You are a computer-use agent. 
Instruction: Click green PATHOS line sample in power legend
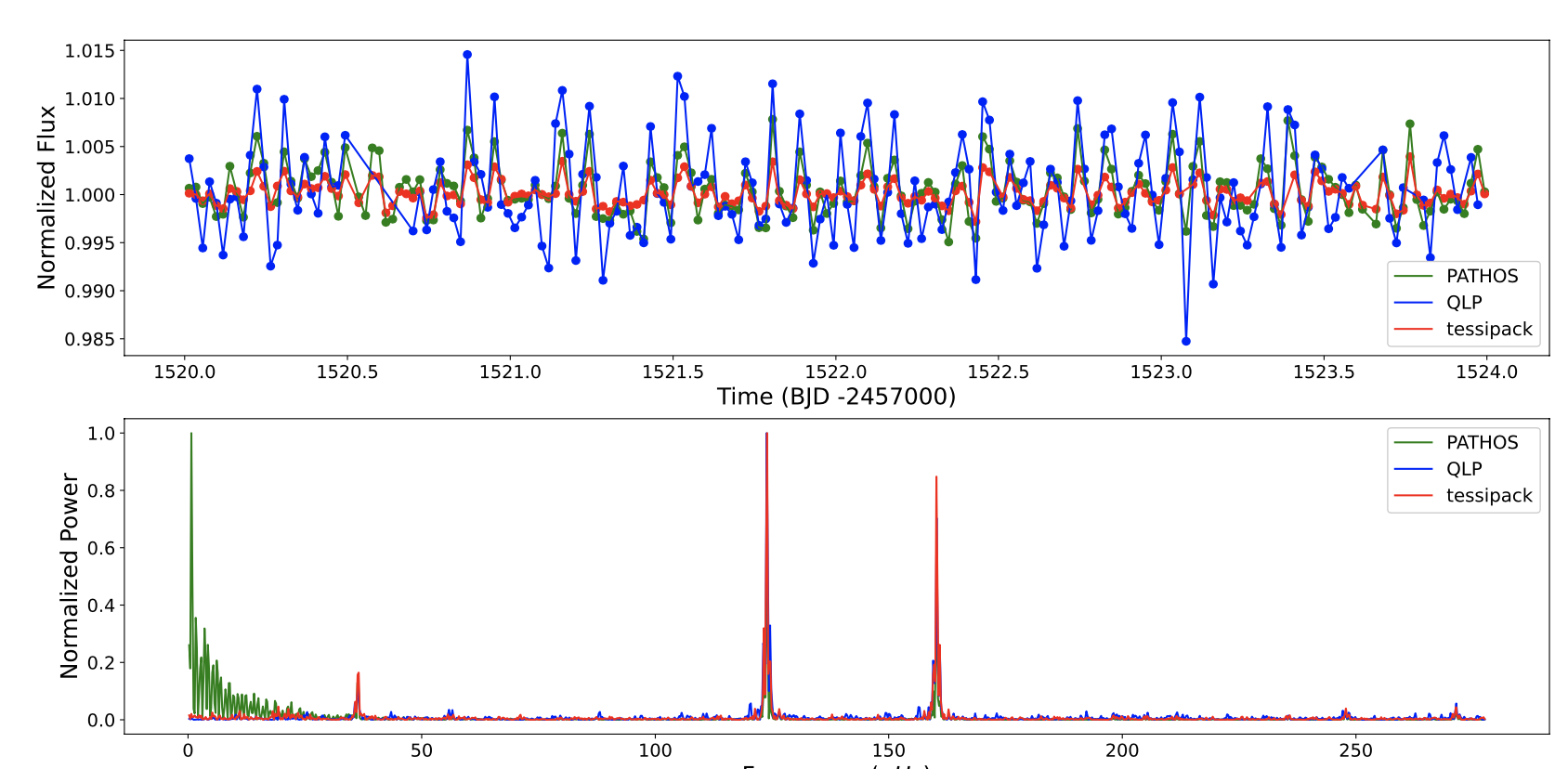[1414, 443]
